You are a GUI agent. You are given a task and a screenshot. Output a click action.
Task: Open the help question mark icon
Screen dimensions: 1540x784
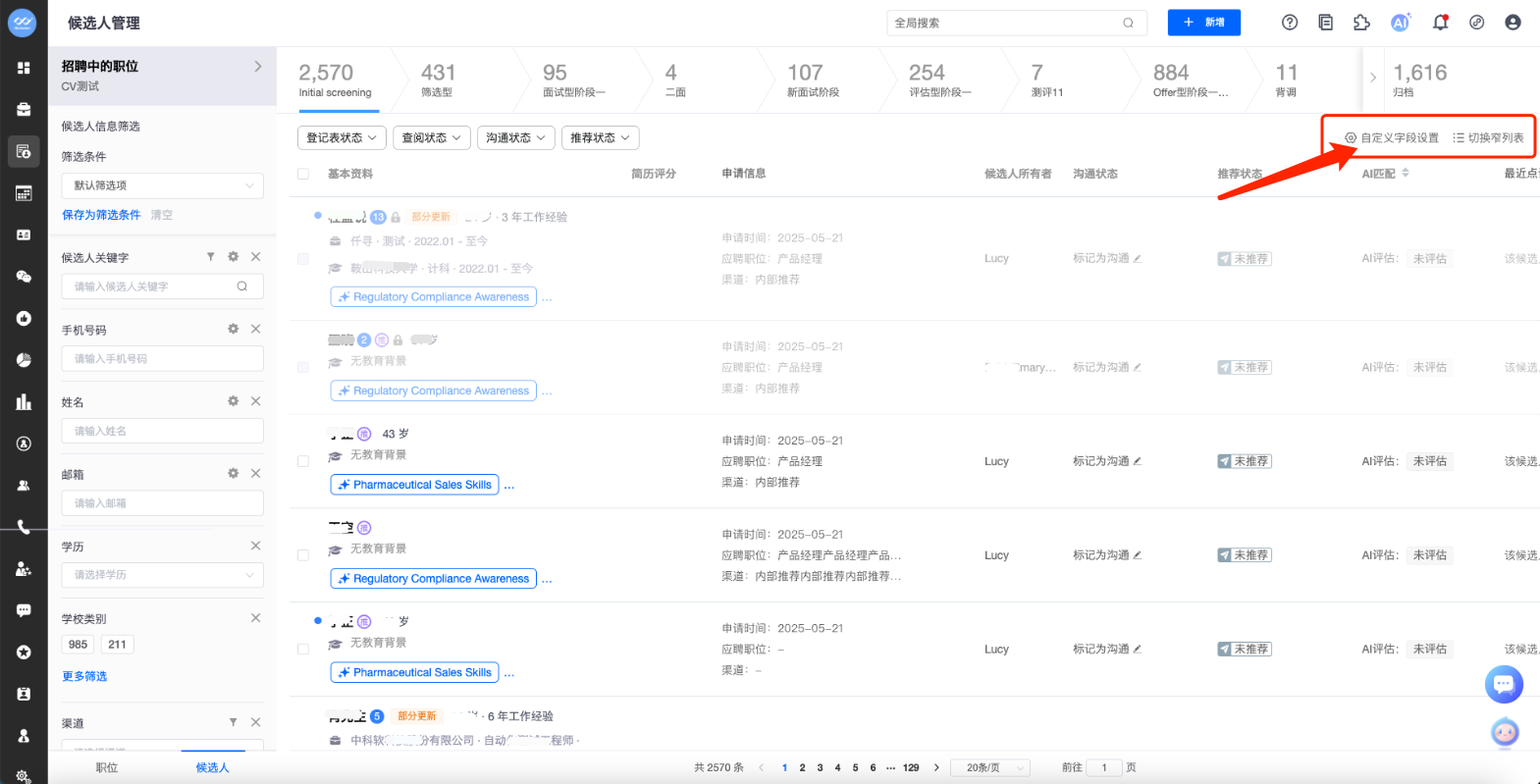1290,23
